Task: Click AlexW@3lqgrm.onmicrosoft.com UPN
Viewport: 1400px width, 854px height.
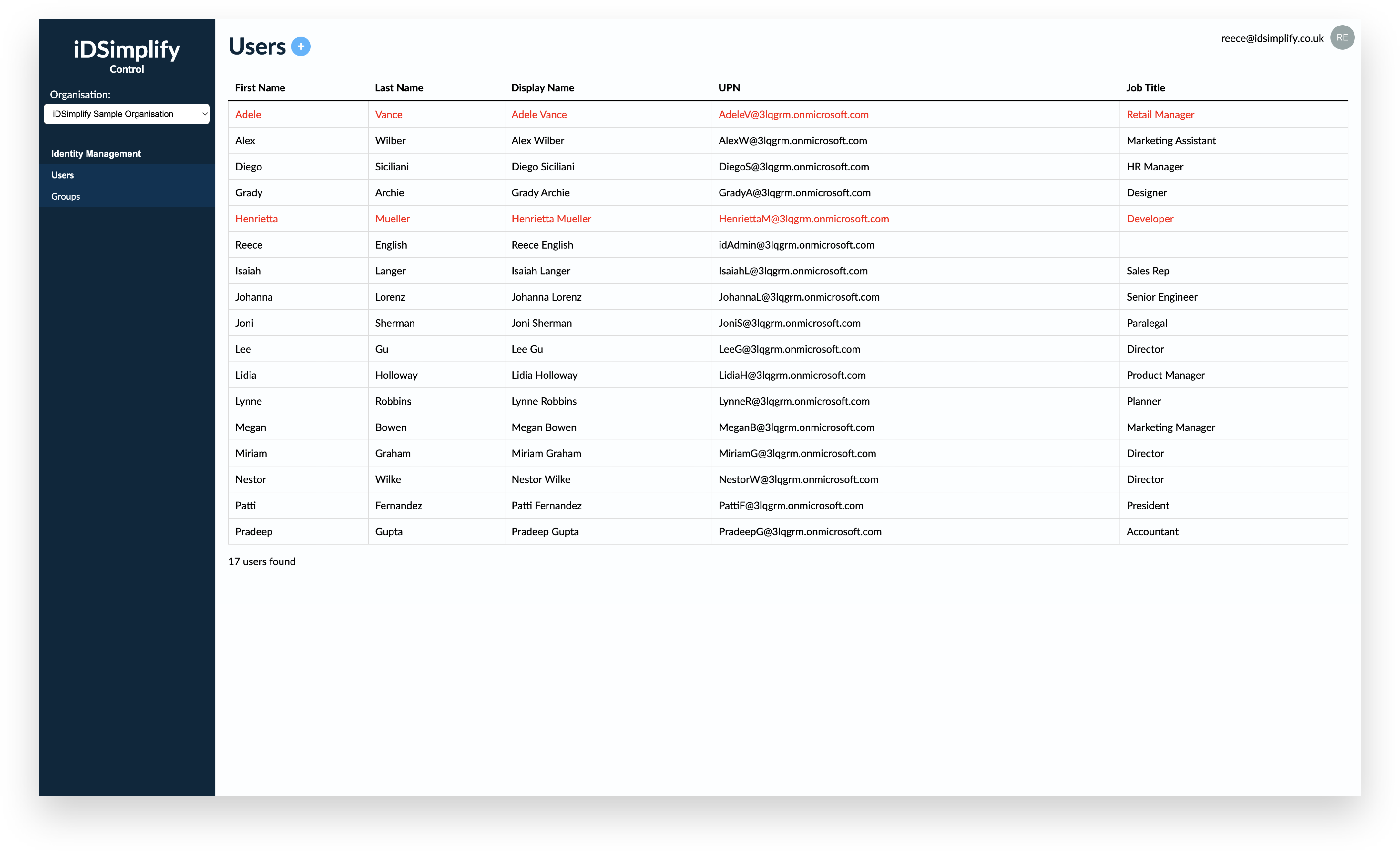Action: 792,140
